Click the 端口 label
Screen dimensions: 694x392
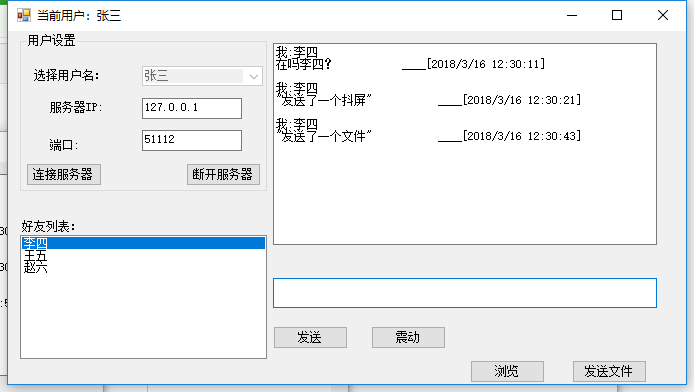point(64,145)
